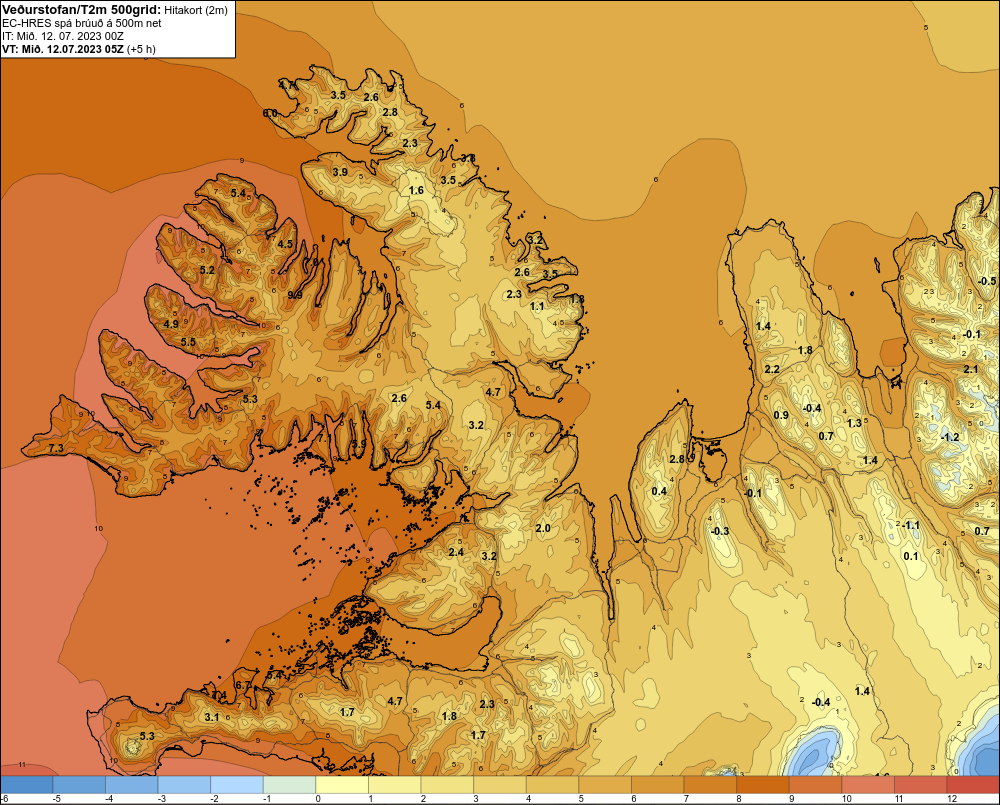Image resolution: width=1000 pixels, height=805 pixels.
Task: Click the 'Veðurstofan/T2m 500grid:' title text
Action: coord(82,10)
